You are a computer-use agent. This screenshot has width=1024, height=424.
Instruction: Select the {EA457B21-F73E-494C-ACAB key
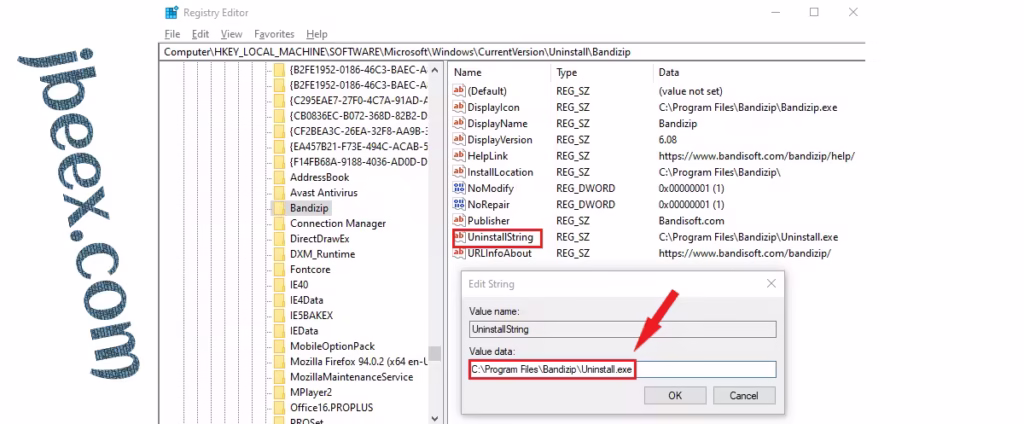click(359, 146)
